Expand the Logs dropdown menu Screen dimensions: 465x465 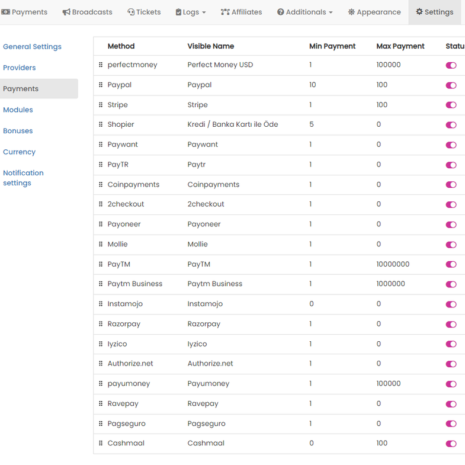191,12
